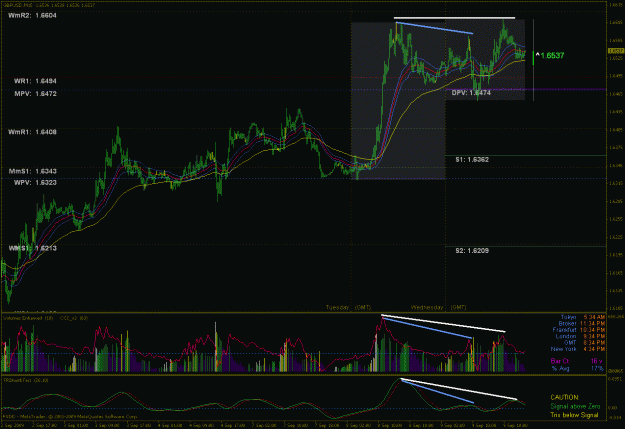Image resolution: width=625 pixels, height=429 pixels.
Task: Click the DPV: 1.6474 daily pivot label
Action: (471, 93)
